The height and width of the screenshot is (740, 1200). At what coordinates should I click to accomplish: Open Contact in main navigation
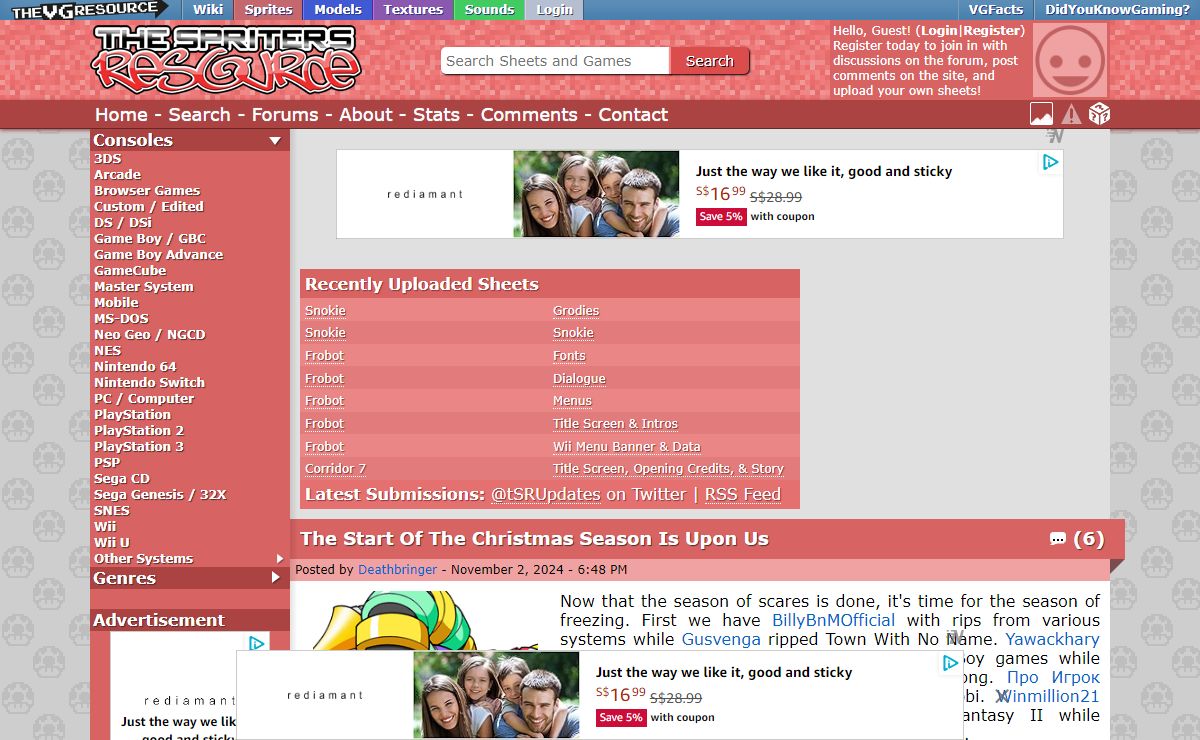click(633, 115)
